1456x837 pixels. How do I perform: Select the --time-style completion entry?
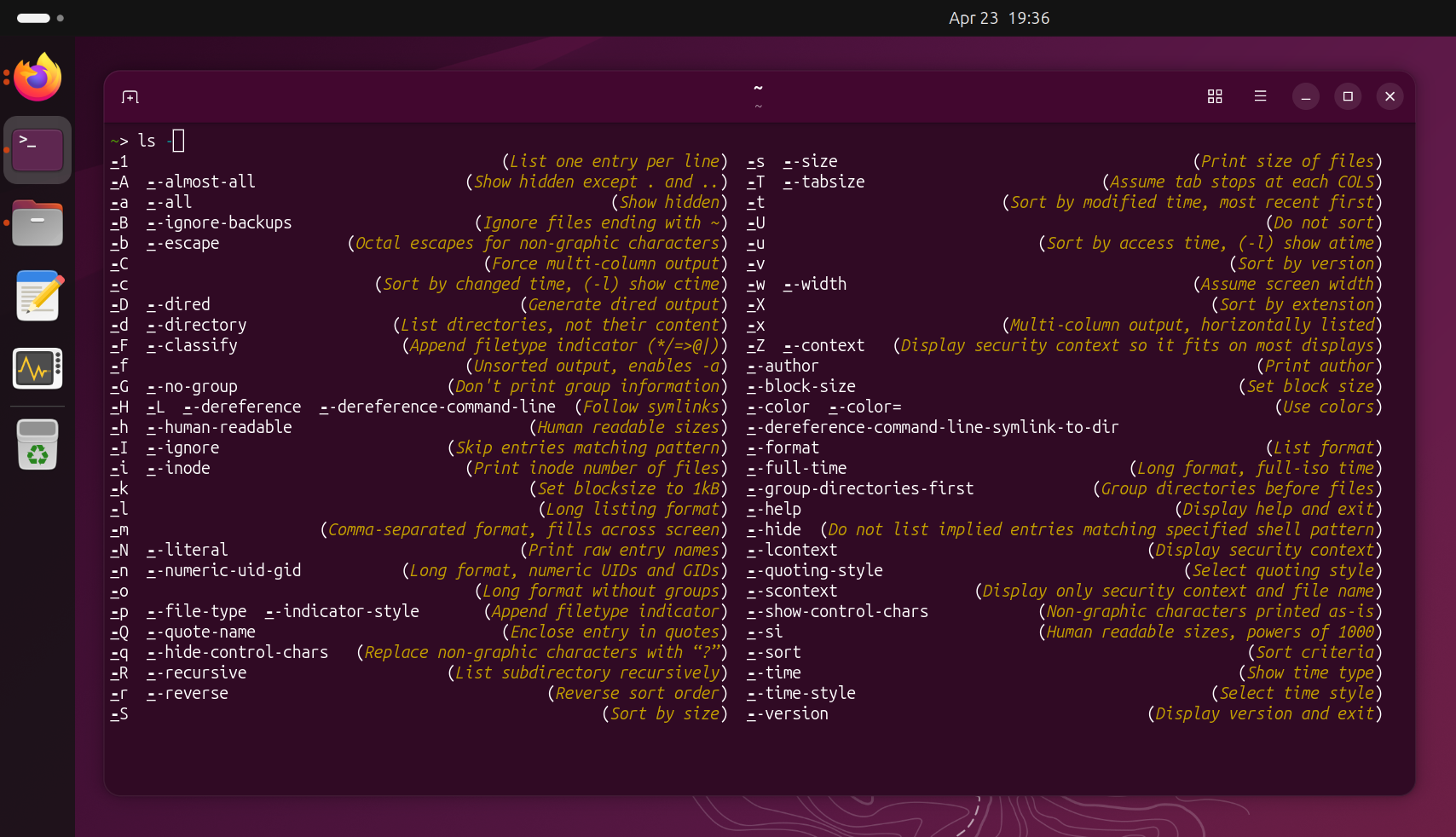801,693
